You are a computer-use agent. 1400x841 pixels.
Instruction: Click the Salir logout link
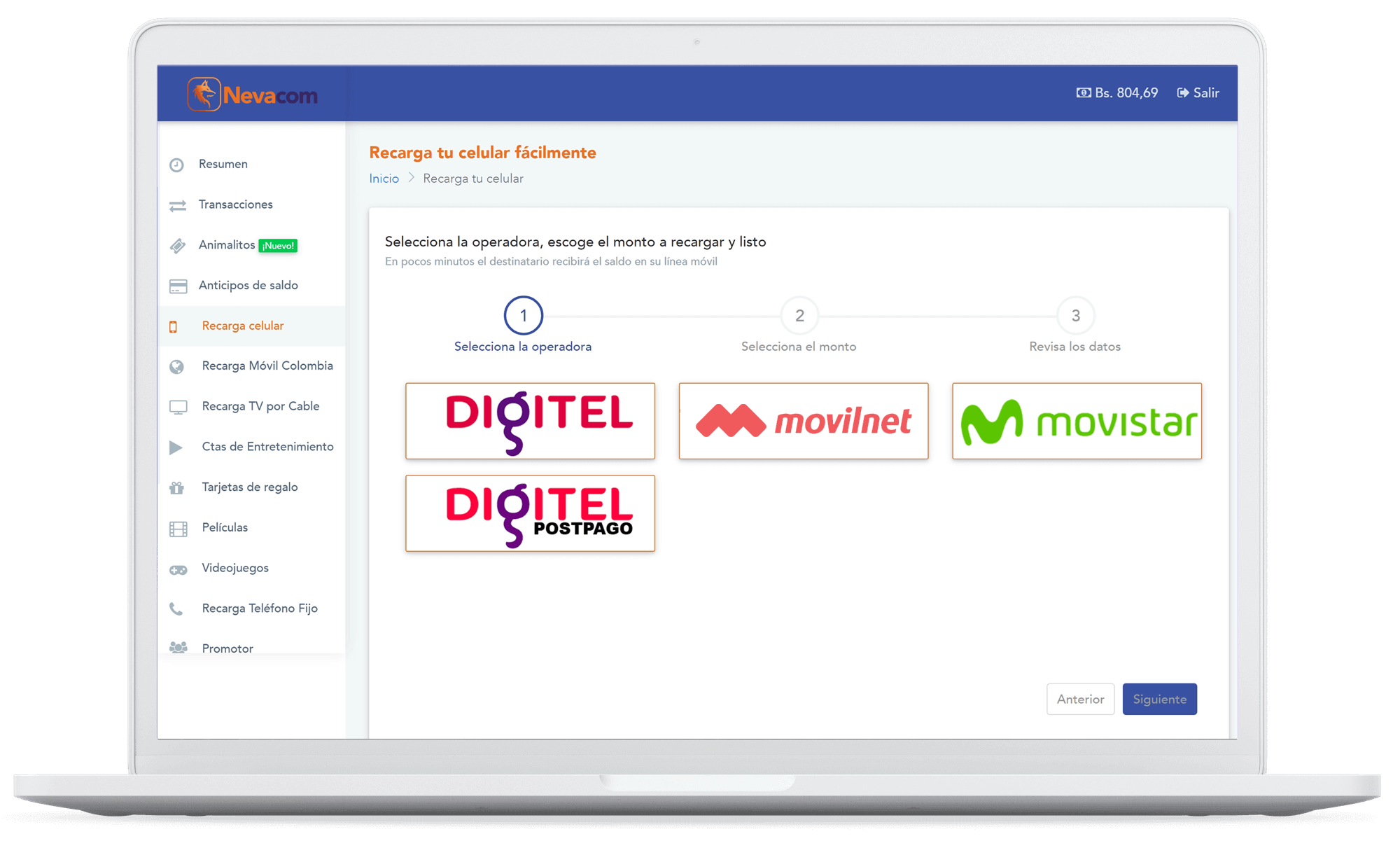click(x=1198, y=93)
